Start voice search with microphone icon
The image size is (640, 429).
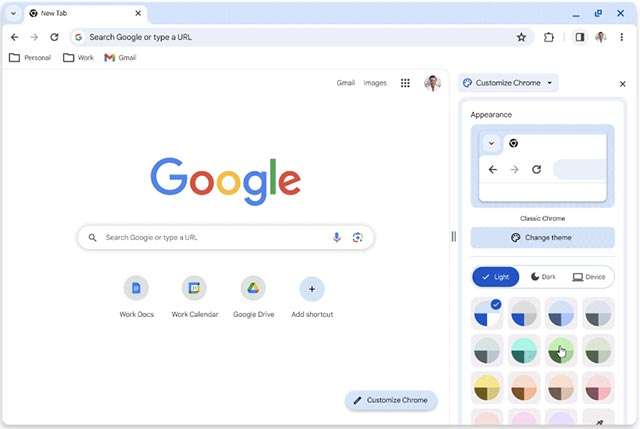336,237
